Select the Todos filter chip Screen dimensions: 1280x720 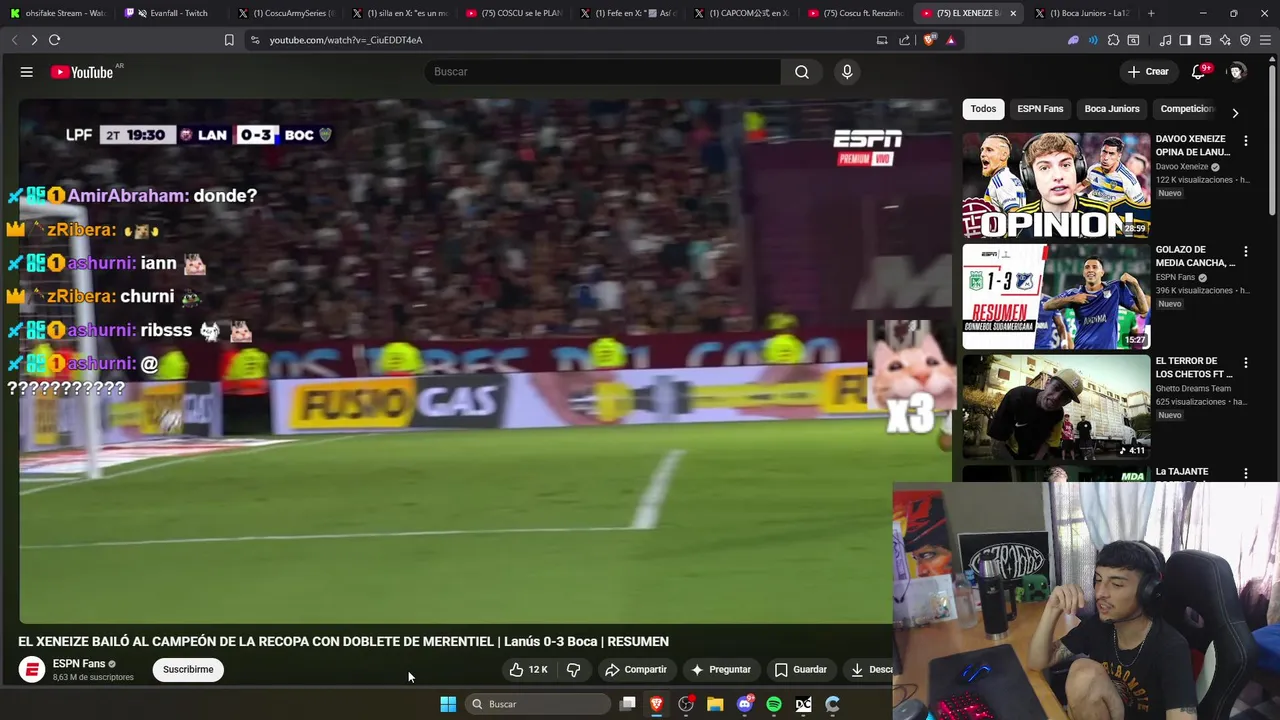click(x=983, y=109)
